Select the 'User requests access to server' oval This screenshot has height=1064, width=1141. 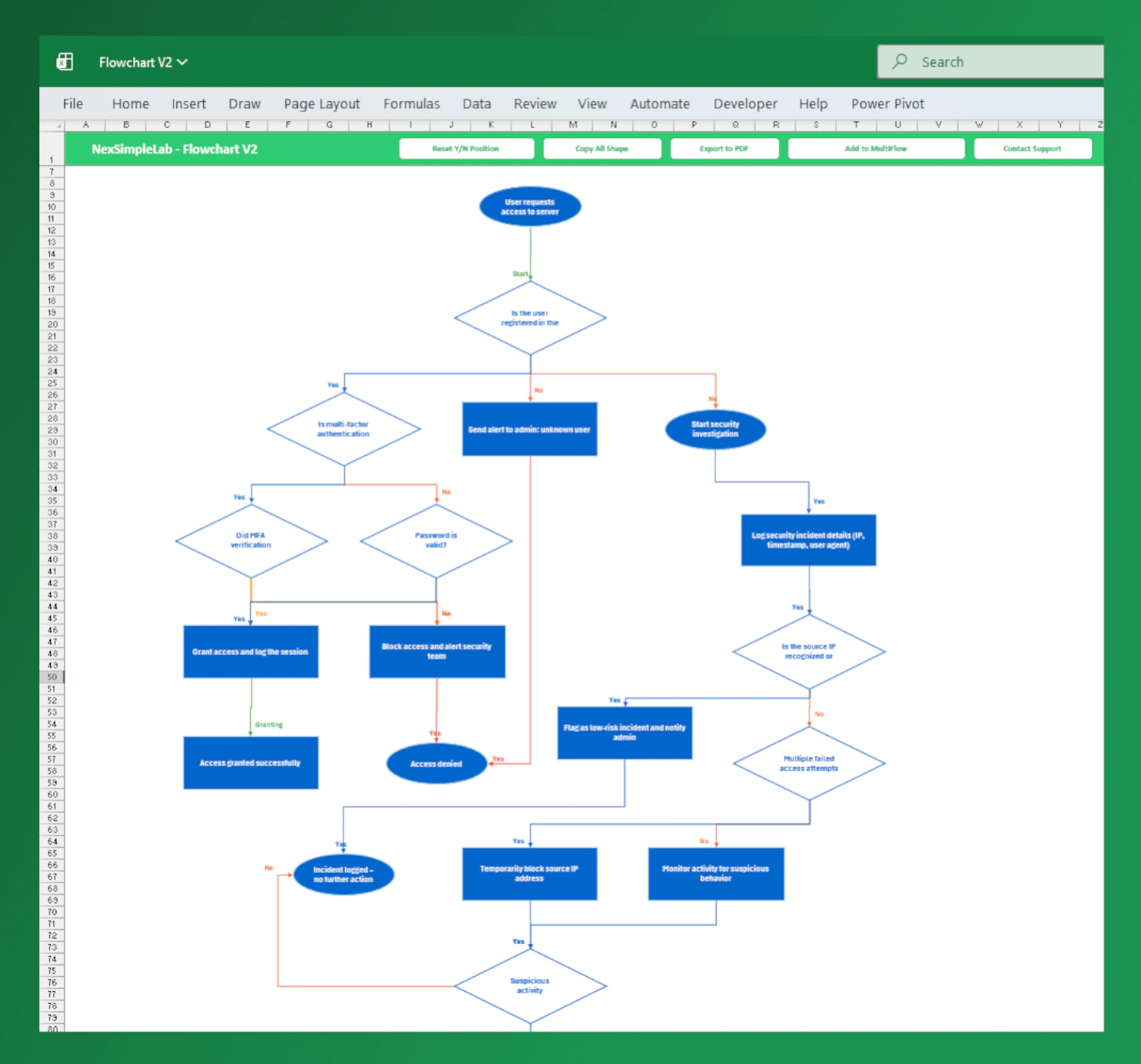pos(530,207)
